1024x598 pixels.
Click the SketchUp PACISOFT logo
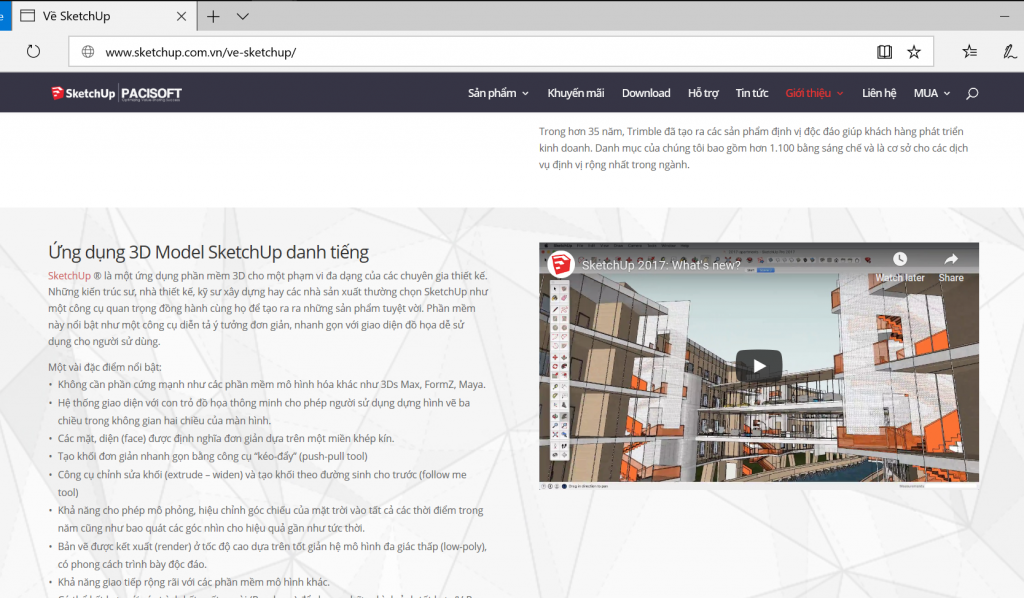coord(116,93)
